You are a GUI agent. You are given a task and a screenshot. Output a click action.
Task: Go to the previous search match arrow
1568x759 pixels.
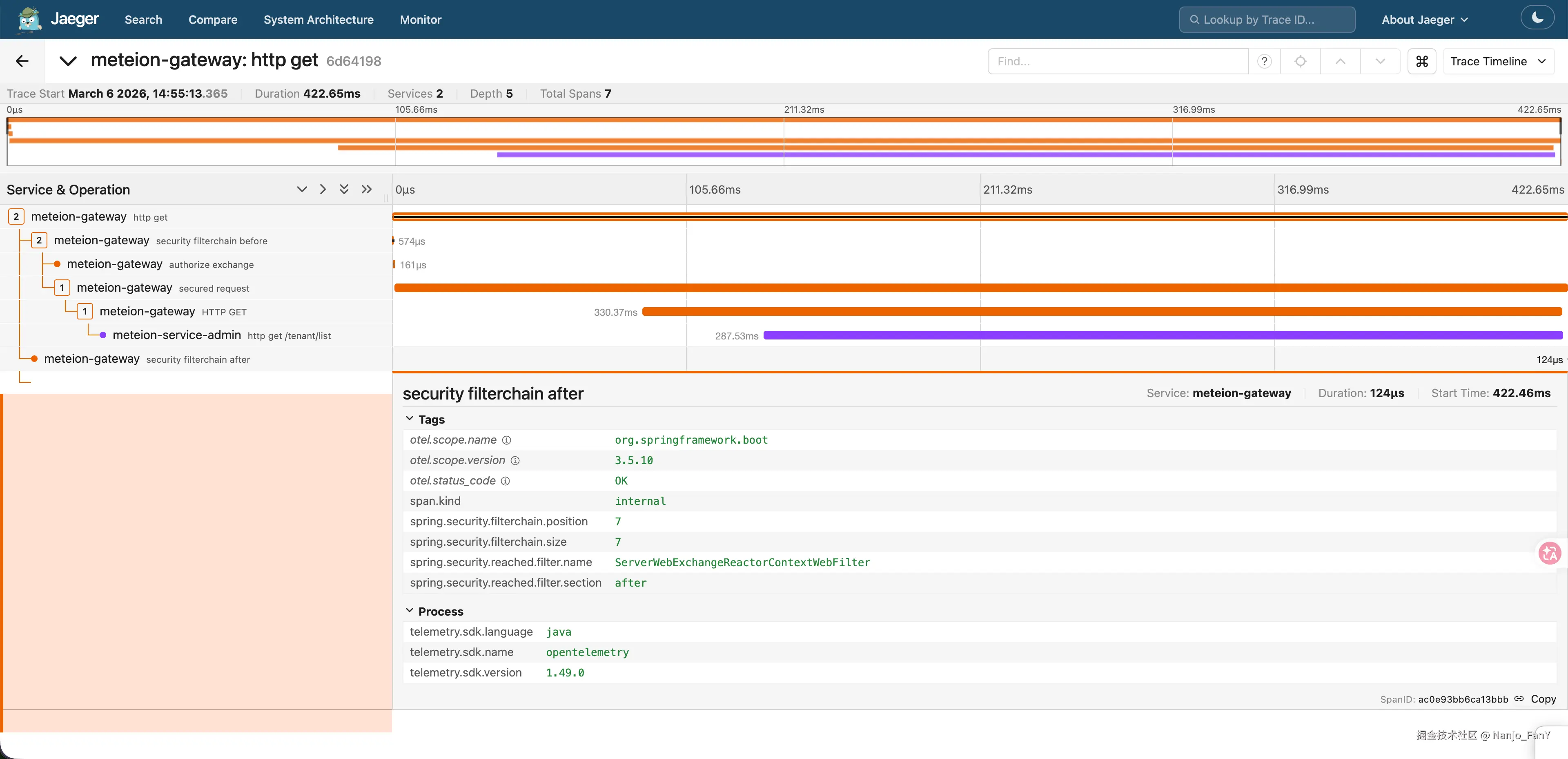(1340, 62)
